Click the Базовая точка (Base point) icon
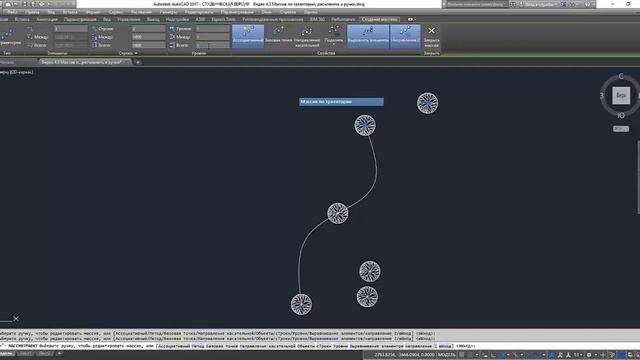The image size is (640, 360). tap(279, 31)
